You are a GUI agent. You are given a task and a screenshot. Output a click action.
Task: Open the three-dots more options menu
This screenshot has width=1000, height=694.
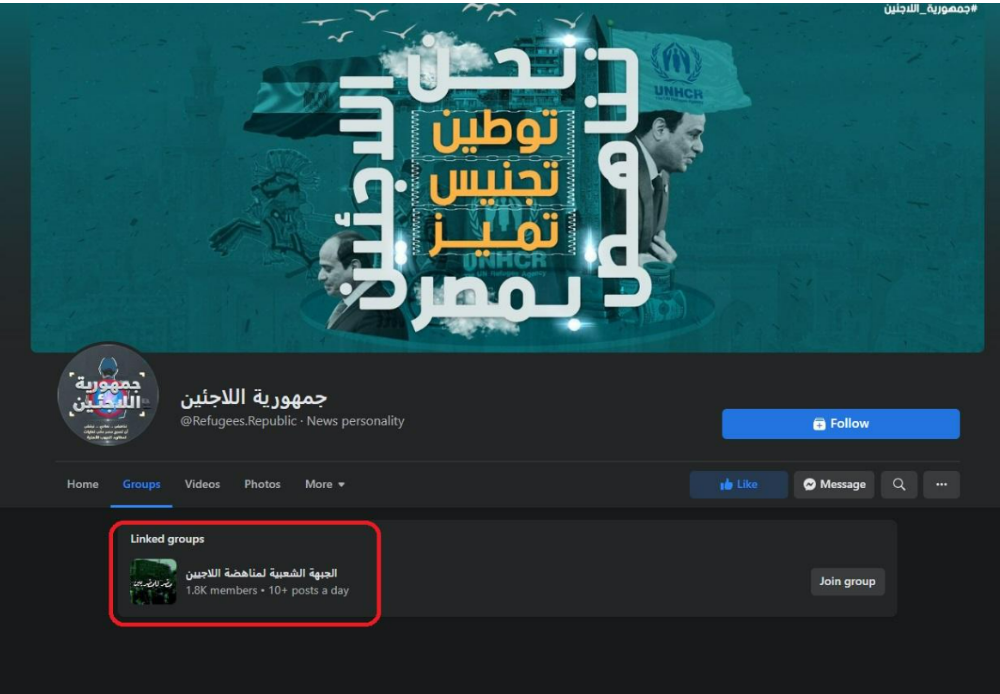[x=941, y=485]
